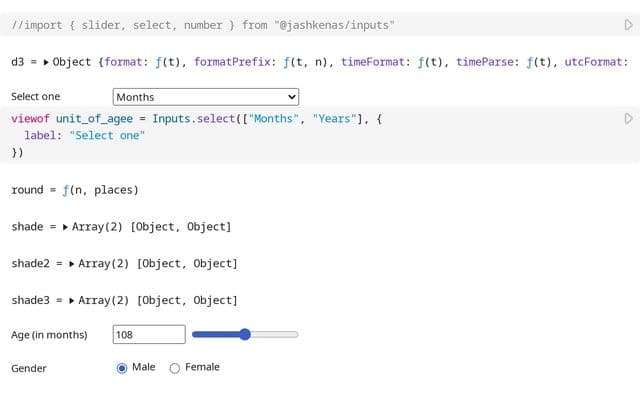The image size is (640, 400).
Task: Click the formatPrefix property in d3 output
Action: (232, 62)
